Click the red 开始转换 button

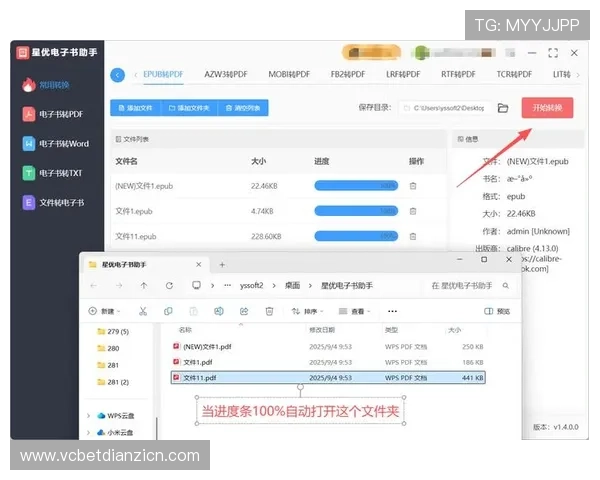(x=547, y=107)
